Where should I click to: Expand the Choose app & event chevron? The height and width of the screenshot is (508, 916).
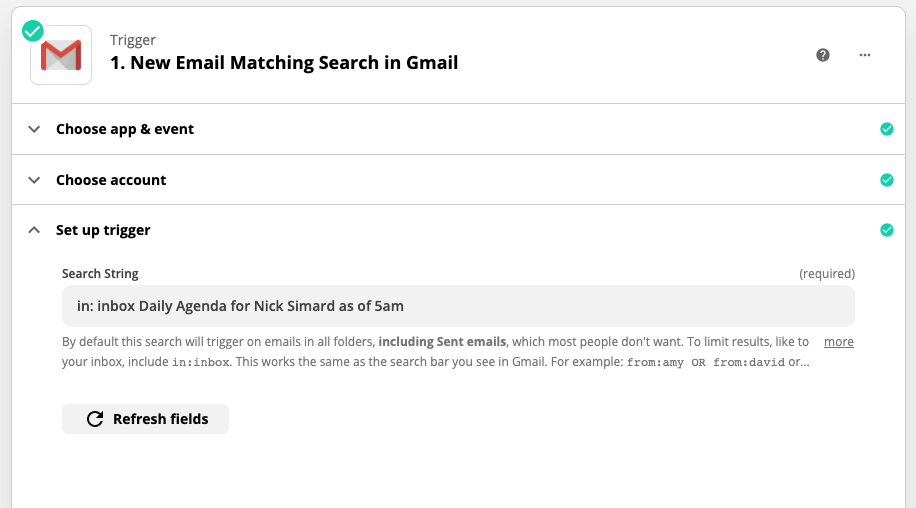34,129
